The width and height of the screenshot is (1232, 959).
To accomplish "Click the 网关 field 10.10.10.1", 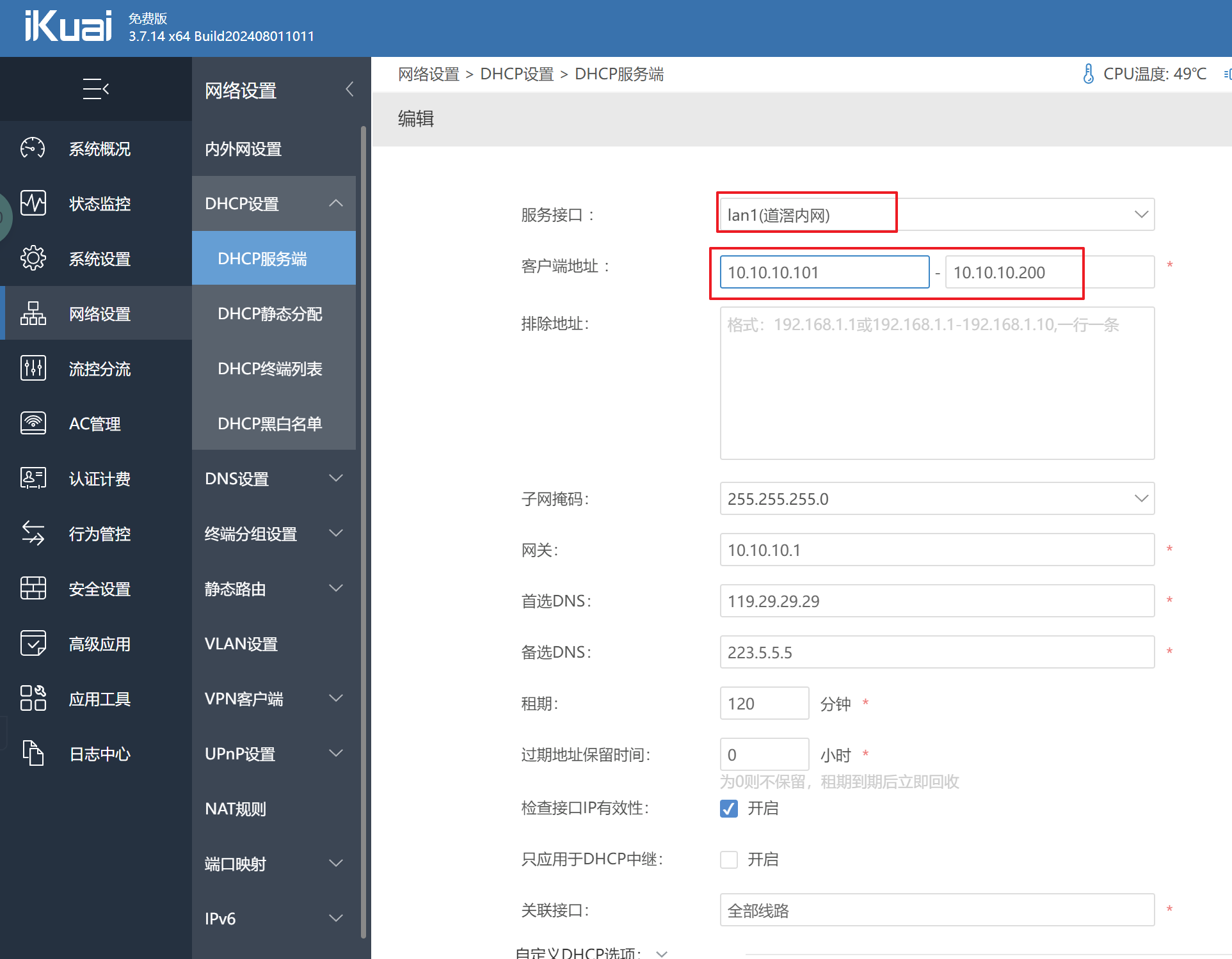I will pos(937,550).
